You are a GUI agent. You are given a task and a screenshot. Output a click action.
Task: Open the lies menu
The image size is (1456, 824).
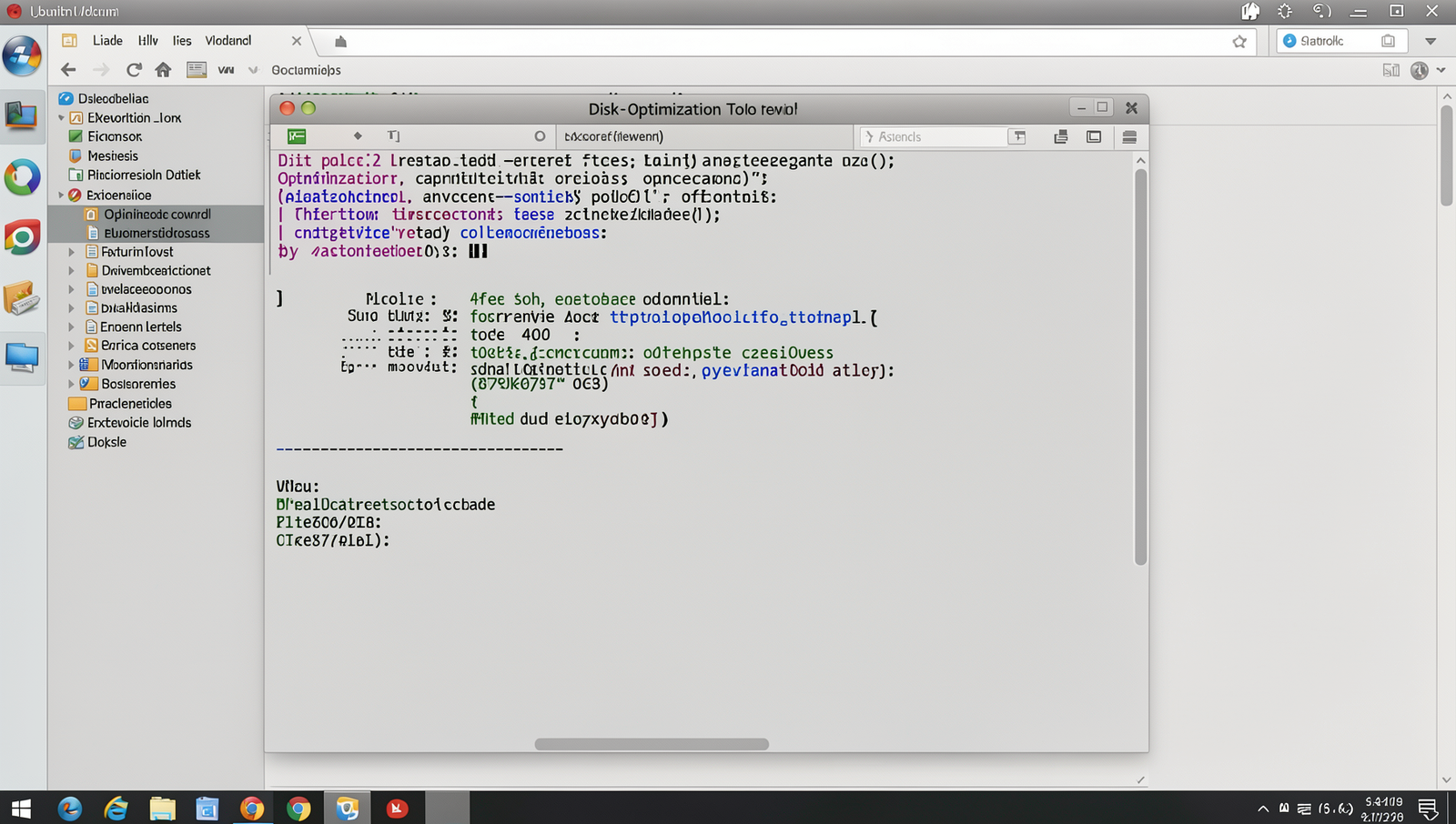tap(182, 41)
